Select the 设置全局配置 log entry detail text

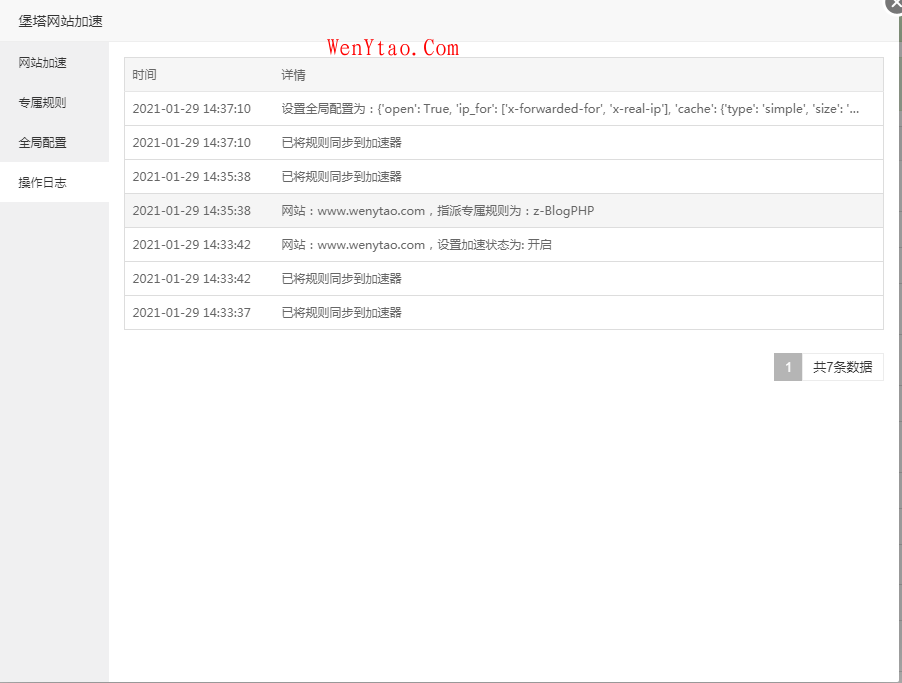[x=570, y=109]
